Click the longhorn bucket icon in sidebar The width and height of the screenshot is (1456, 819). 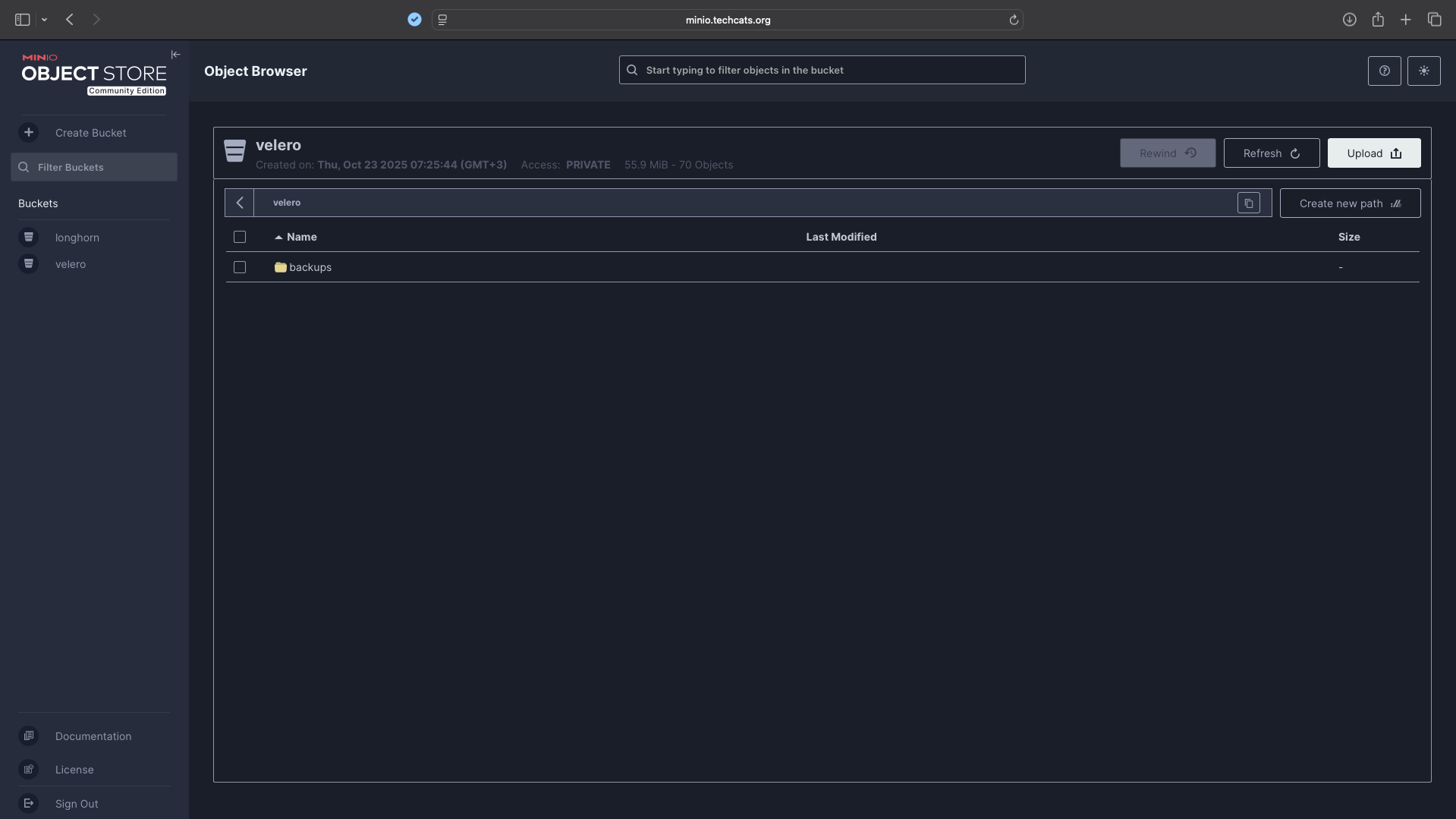pyautogui.click(x=29, y=237)
